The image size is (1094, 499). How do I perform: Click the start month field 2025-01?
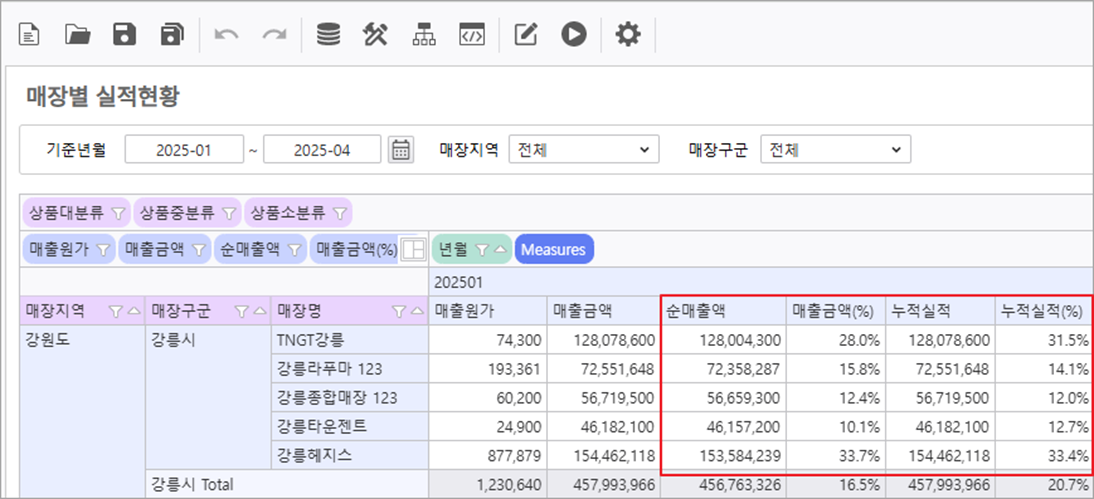[x=184, y=150]
